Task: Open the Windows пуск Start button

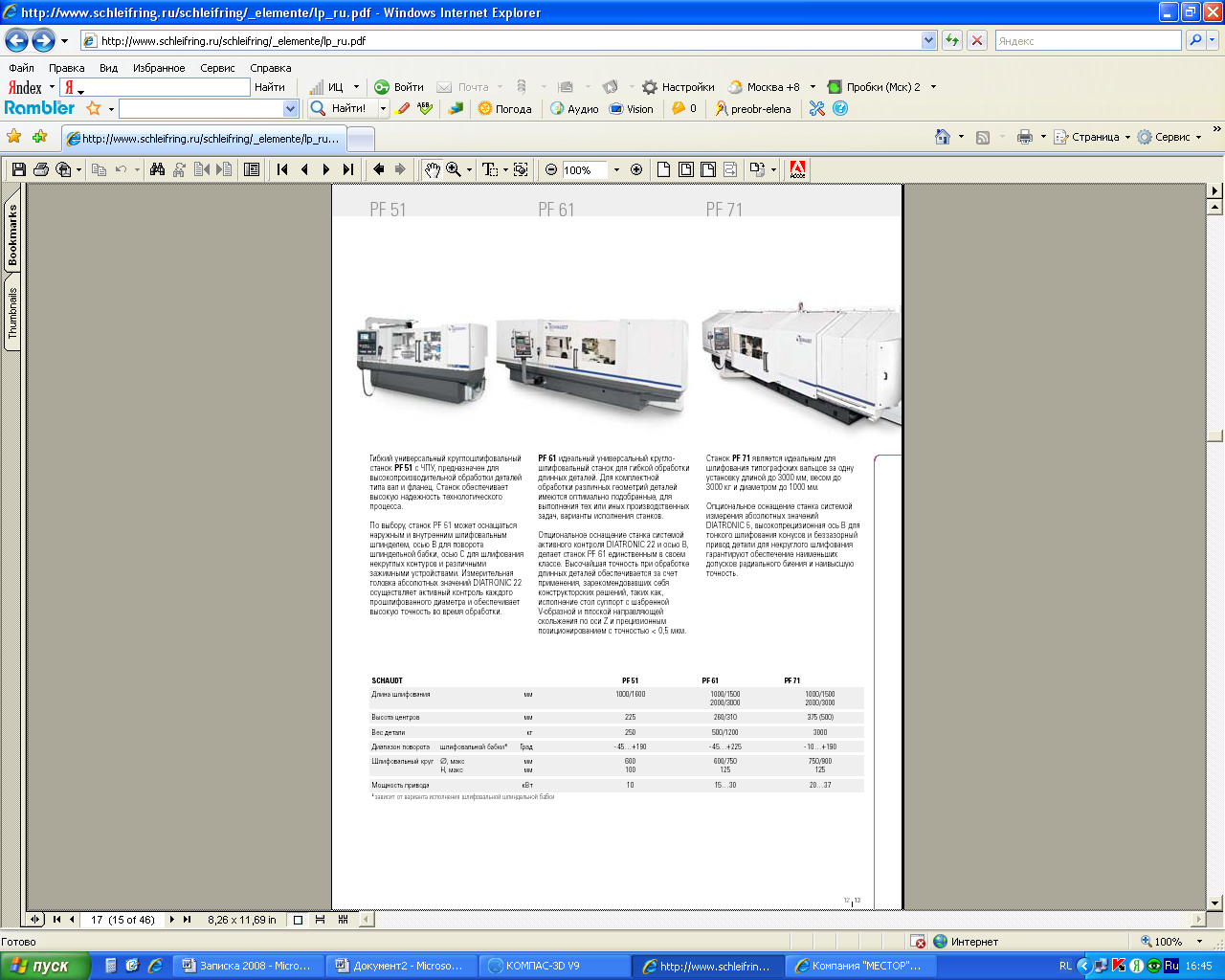Action: [x=45, y=966]
